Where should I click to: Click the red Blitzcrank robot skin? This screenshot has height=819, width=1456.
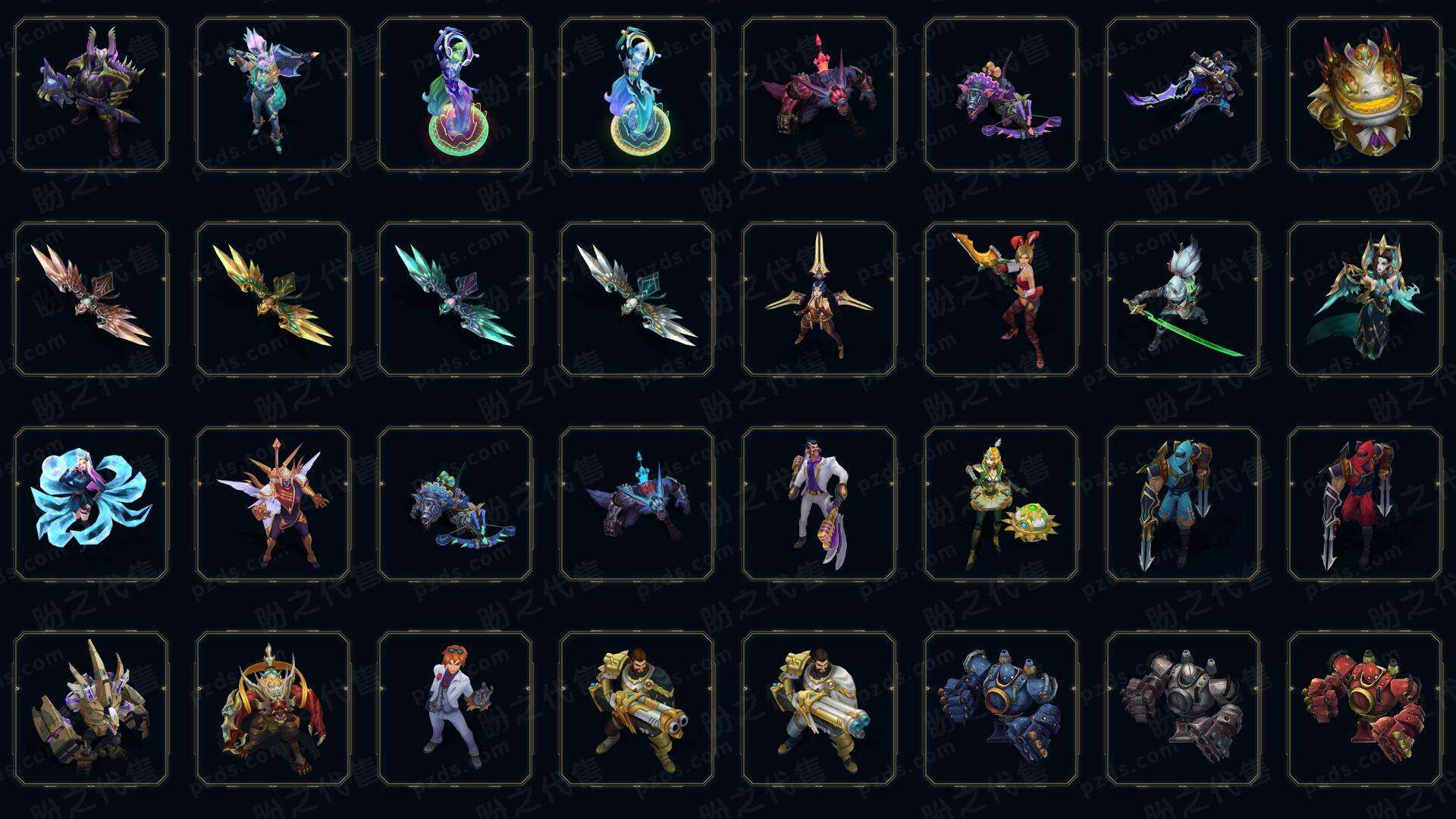1364,708
